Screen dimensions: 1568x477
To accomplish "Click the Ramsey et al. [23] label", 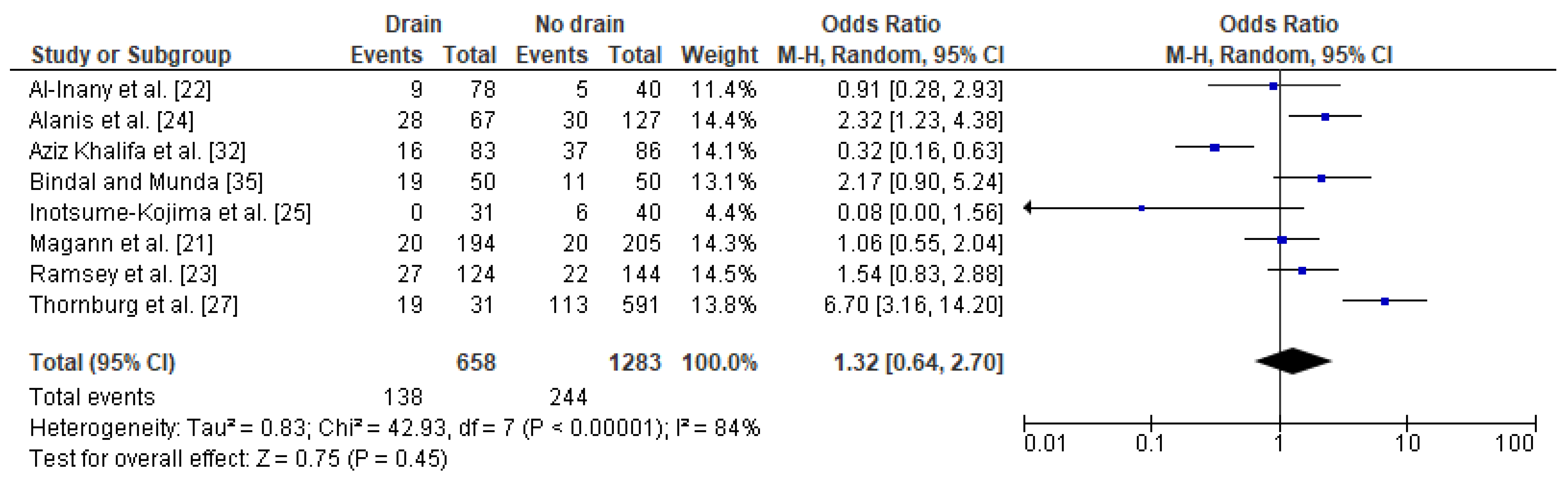I will (123, 274).
